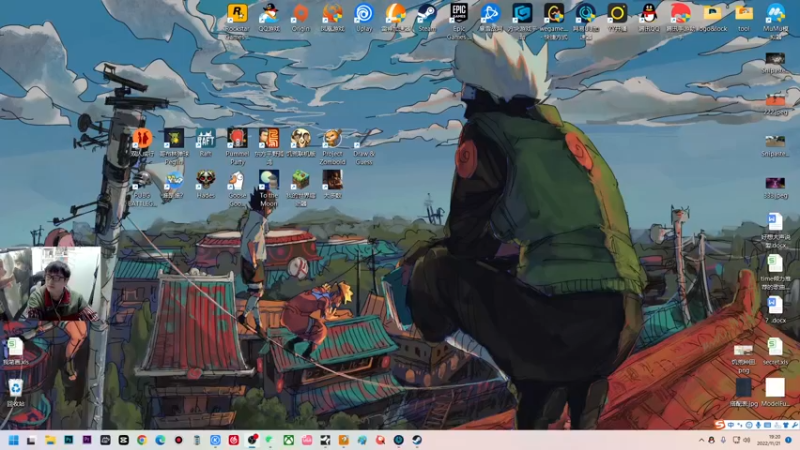This screenshot has width=800, height=450.
Task: Click the Sogou input method S icon
Action: [x=719, y=424]
